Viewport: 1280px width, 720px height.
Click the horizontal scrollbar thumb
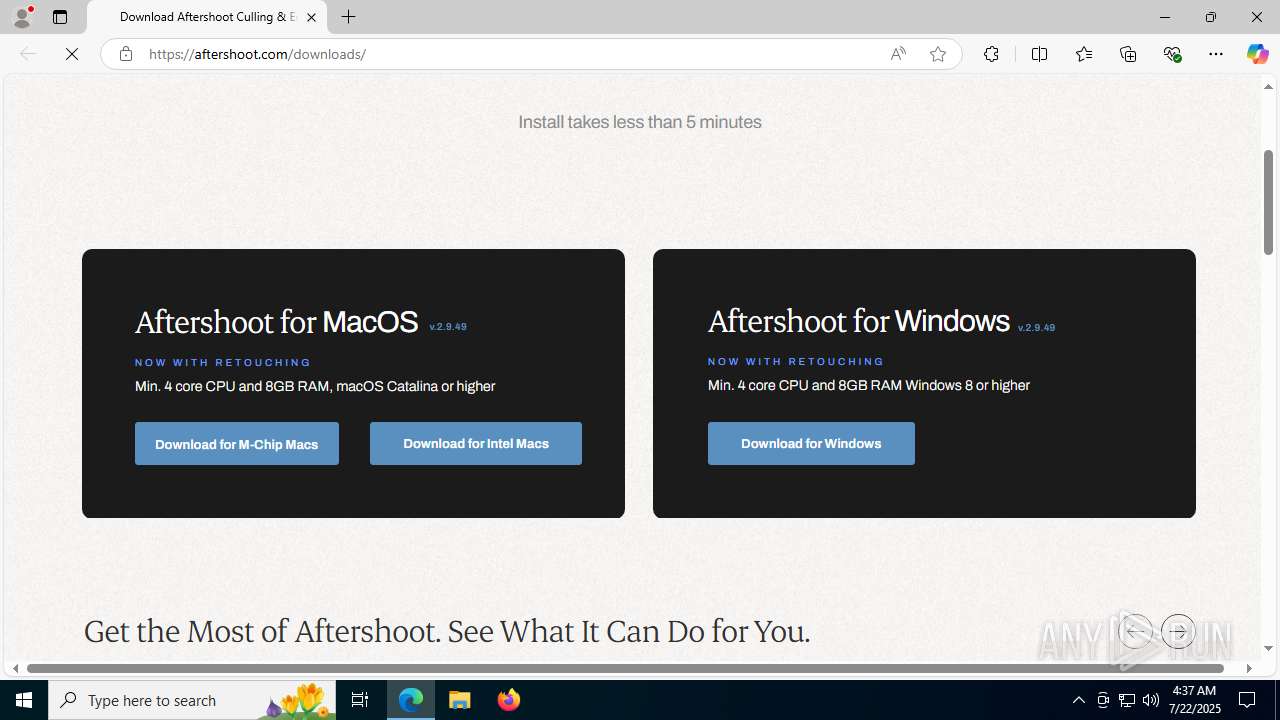625,668
